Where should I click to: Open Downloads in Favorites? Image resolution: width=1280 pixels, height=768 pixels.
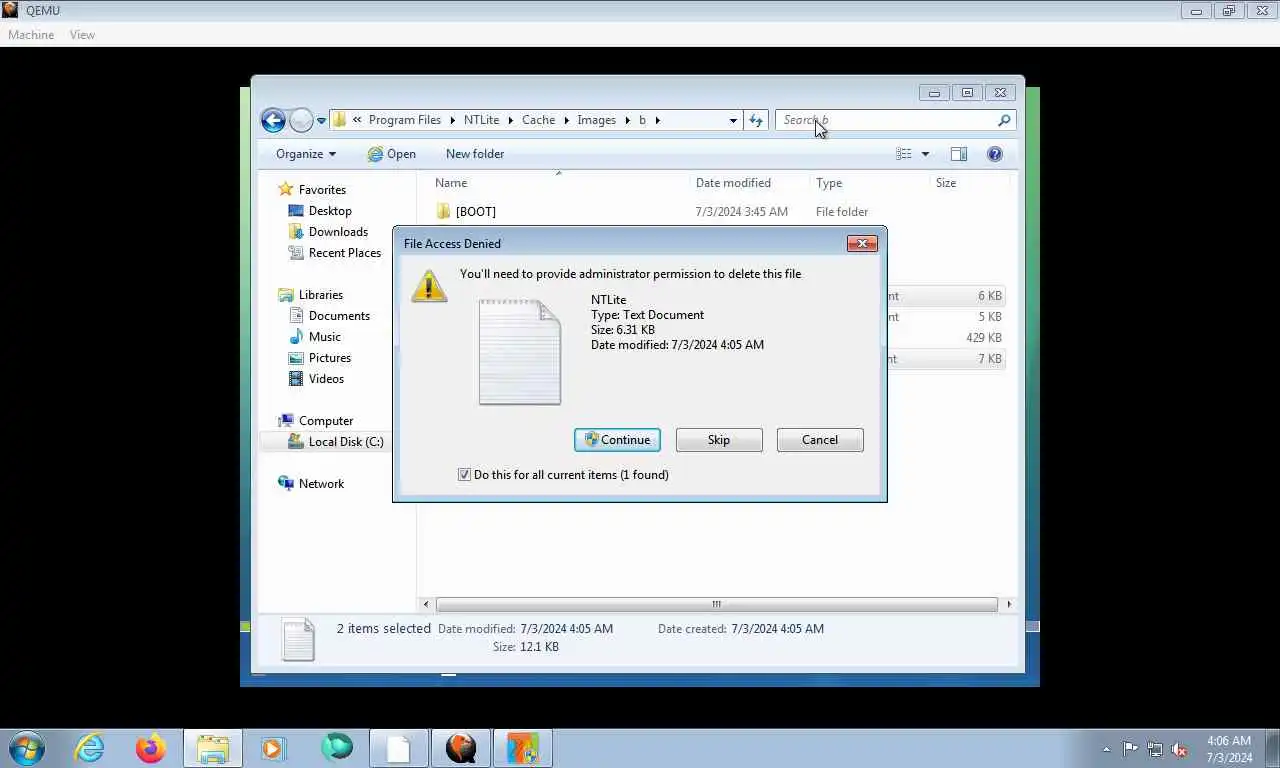tap(338, 232)
